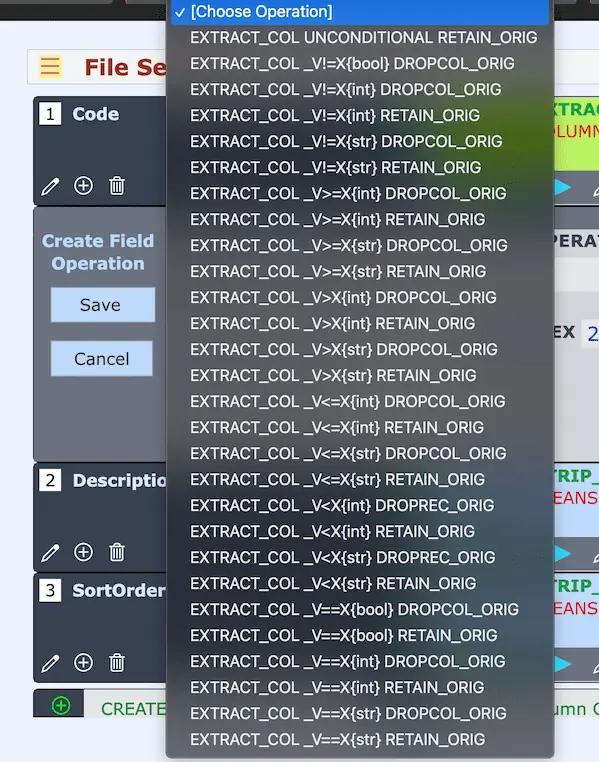599x762 pixels.
Task: Edit the SortOrder field with pencil icon
Action: tap(50, 663)
